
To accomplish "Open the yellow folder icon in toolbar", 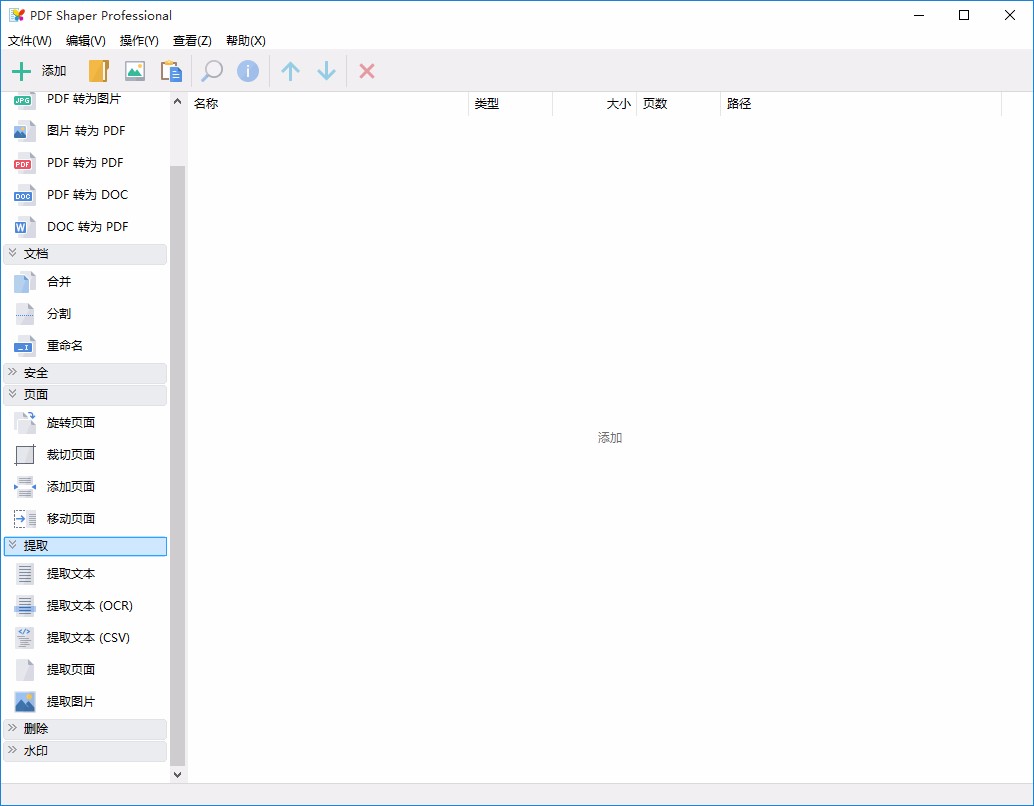I will coord(97,70).
